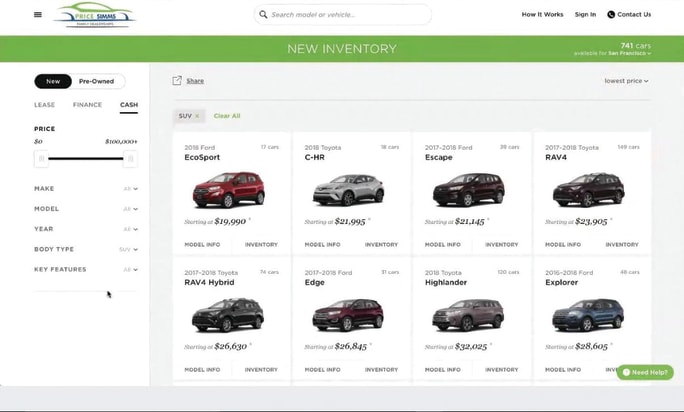The image size is (684, 412).
Task: Expand the Make filter dropdown
Action: point(130,189)
